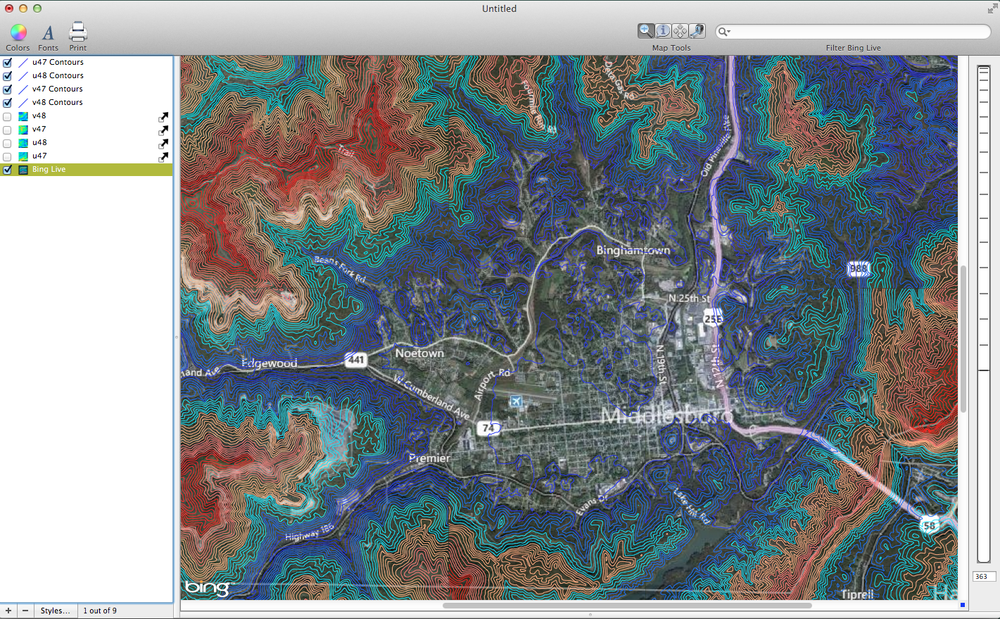Uncheck the u47 Contours layer
Image resolution: width=1000 pixels, height=619 pixels.
(x=7, y=62)
